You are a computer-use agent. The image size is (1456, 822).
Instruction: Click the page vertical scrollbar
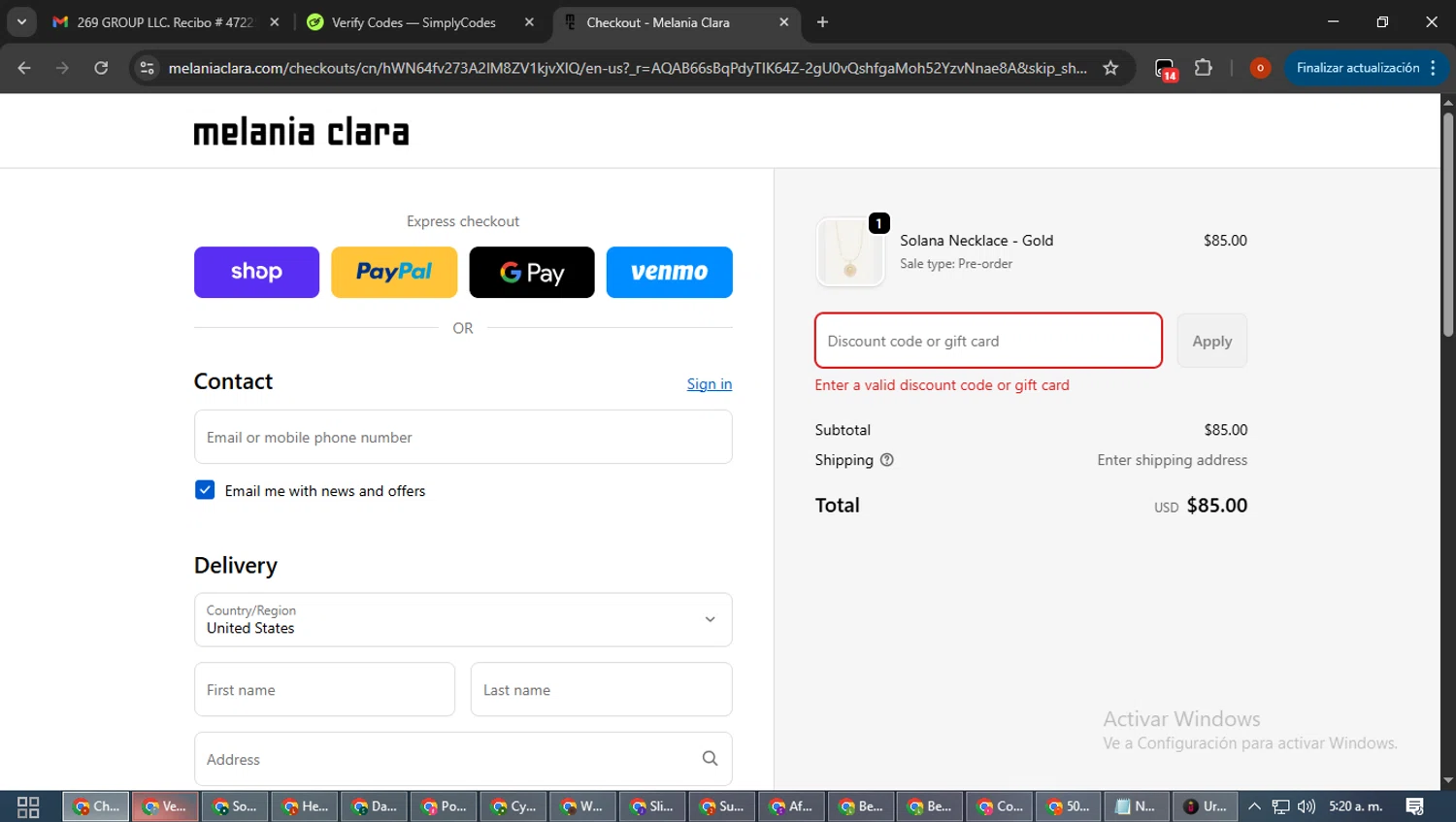[x=1448, y=225]
